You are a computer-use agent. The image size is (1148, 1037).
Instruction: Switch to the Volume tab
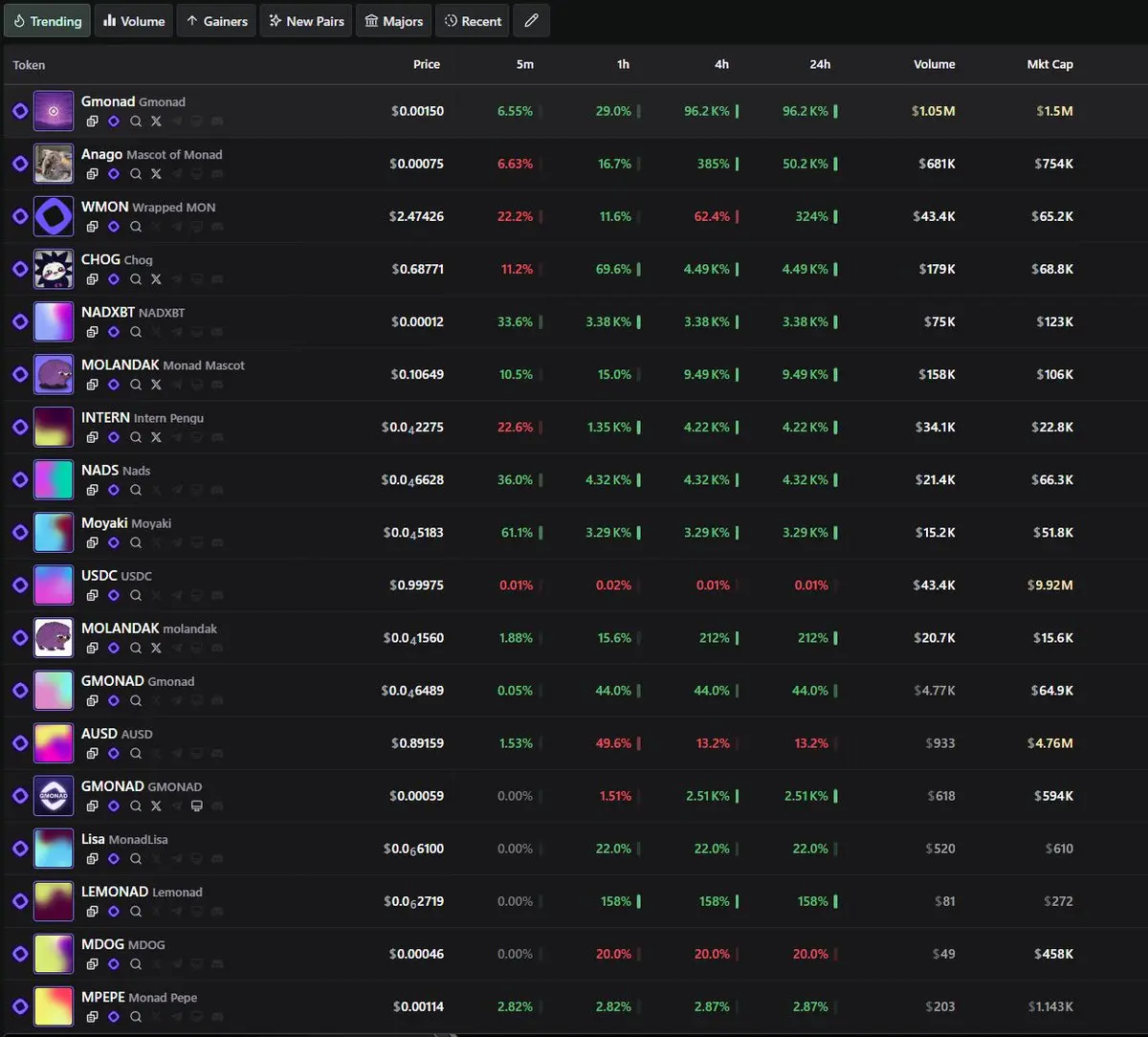pyautogui.click(x=134, y=21)
